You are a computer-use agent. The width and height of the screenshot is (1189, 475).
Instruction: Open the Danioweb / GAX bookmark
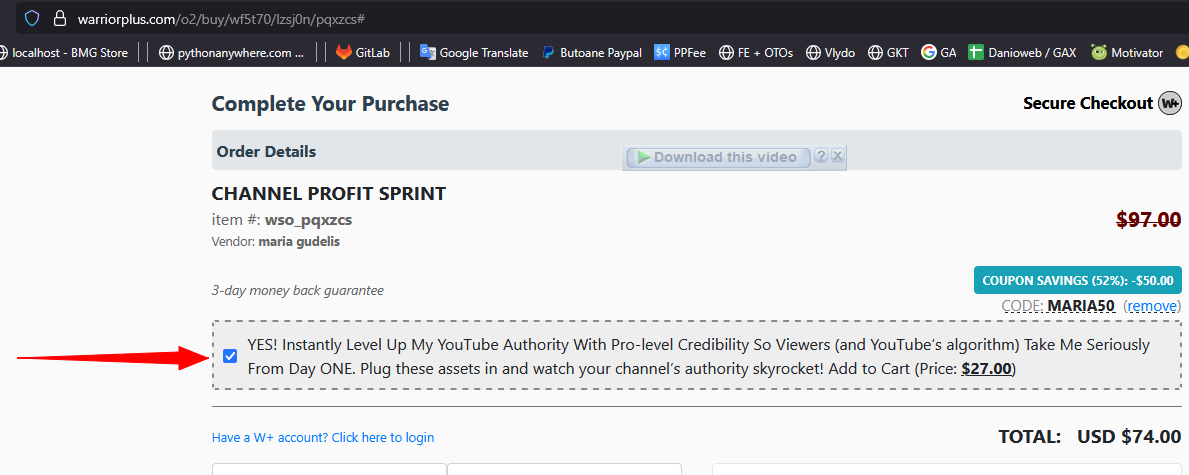[1021, 53]
